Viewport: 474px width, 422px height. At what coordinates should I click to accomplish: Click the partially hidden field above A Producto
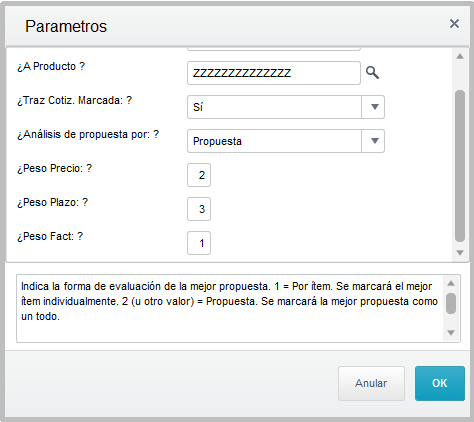[x=274, y=49]
